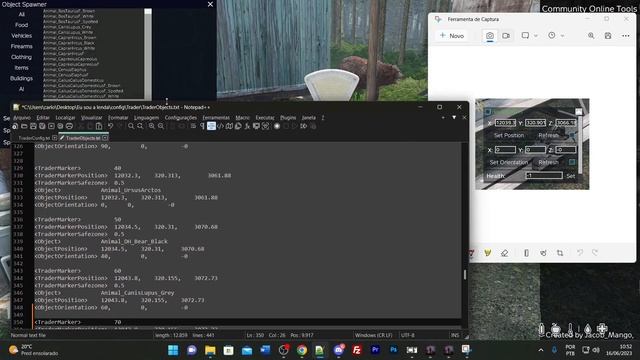Open the zoom tool in Ferramenta de Captura
This screenshot has height=360, width=640.
[x=591, y=36]
